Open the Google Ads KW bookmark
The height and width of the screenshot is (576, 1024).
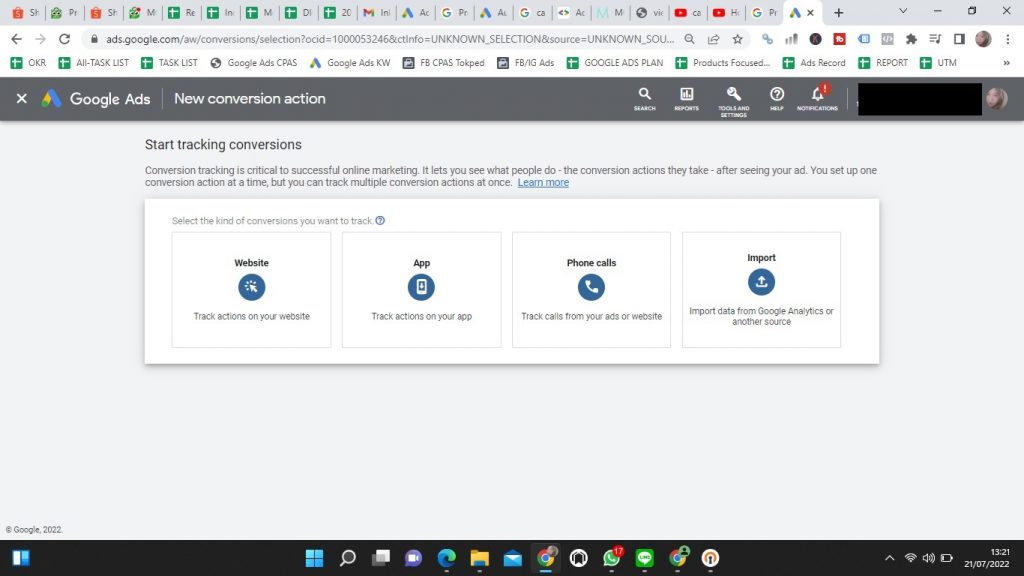pyautogui.click(x=350, y=63)
